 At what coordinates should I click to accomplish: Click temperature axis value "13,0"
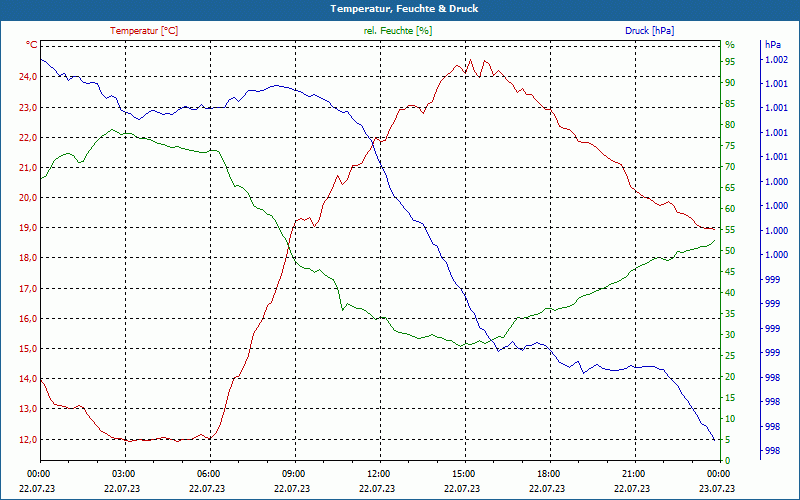click(29, 409)
